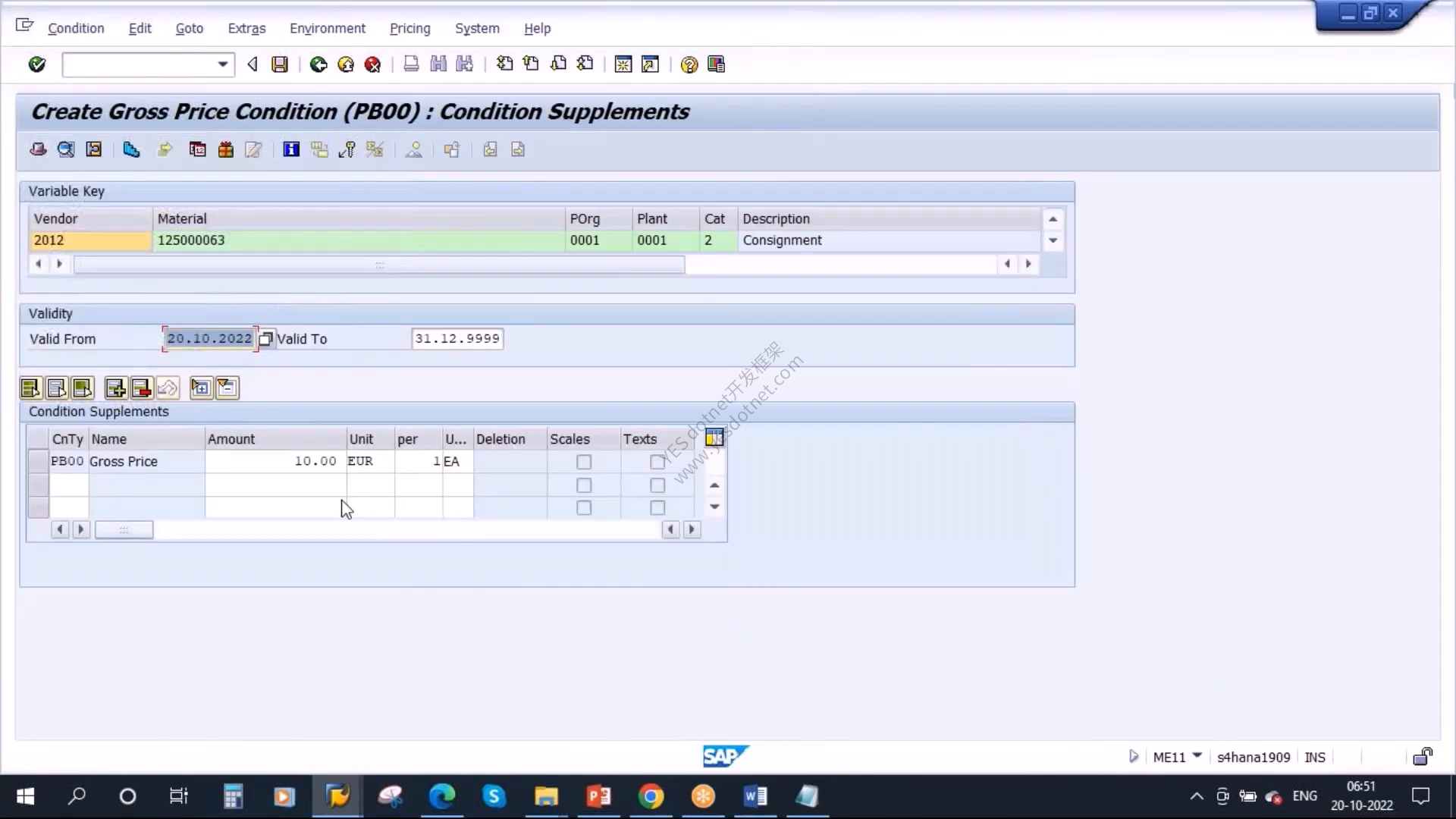Open the command field dropdown arrow
This screenshot has height=819, width=1456.
tap(222, 64)
